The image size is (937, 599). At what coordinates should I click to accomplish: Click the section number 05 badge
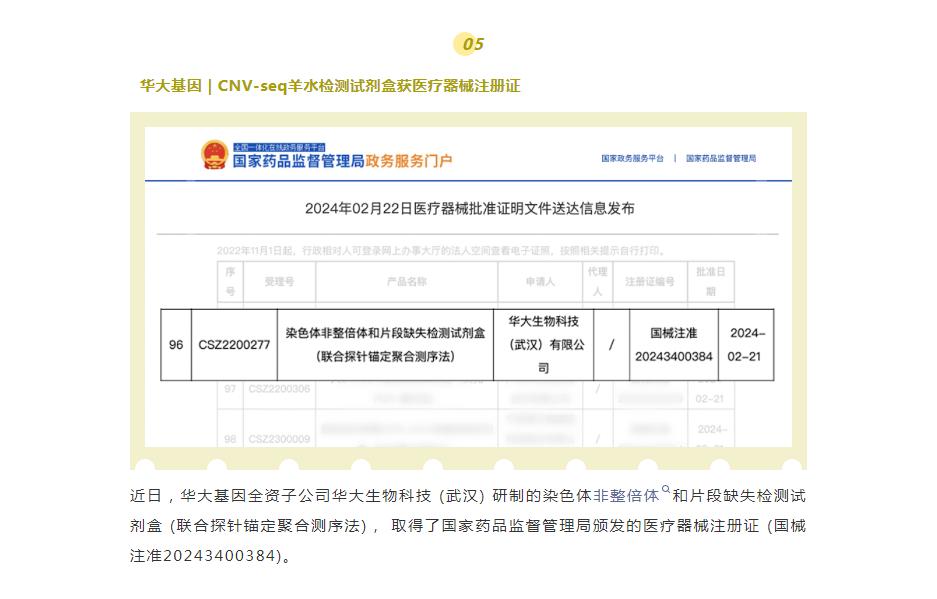pos(469,44)
